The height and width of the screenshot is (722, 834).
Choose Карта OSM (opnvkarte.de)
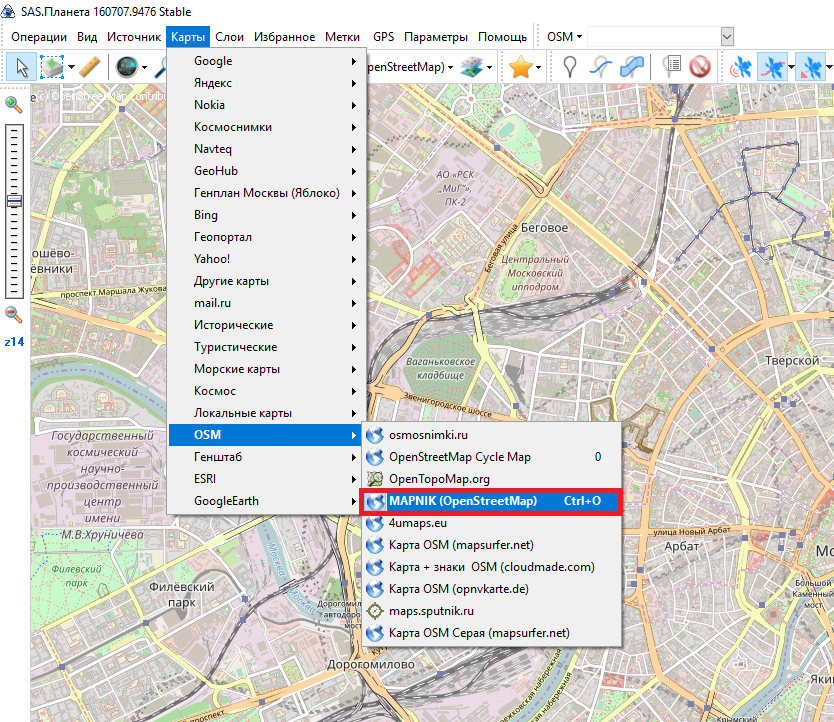[x=491, y=589]
